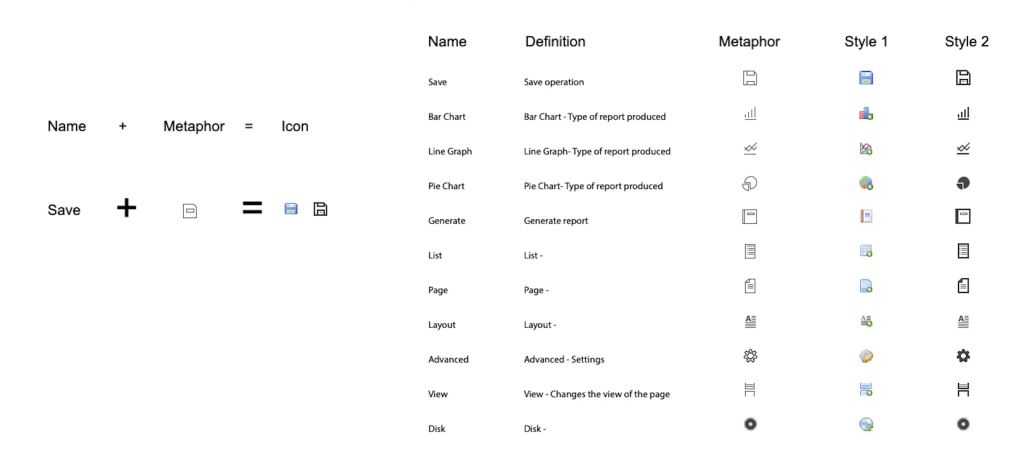Click the Bar Chart icon in Style 2 column

pyautogui.click(x=965, y=115)
